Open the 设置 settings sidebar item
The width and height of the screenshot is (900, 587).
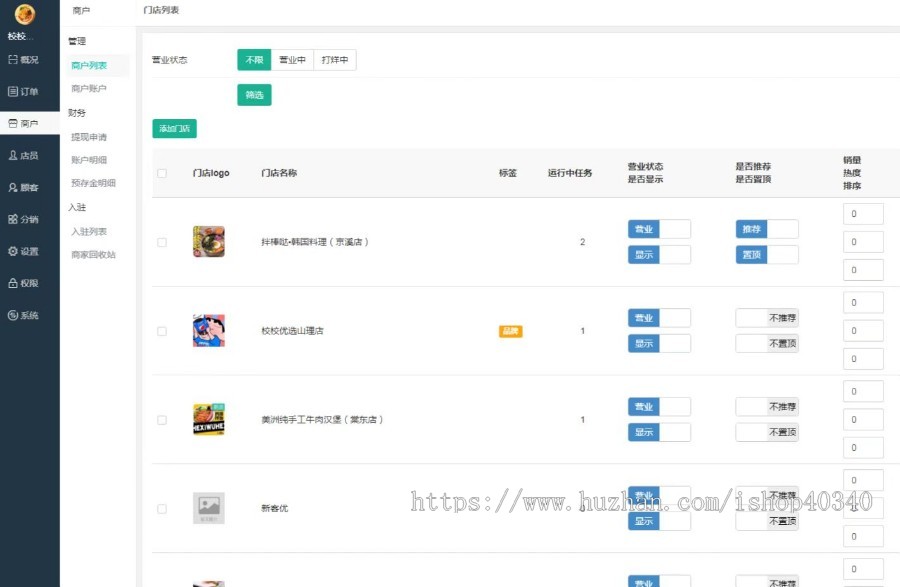coord(24,251)
